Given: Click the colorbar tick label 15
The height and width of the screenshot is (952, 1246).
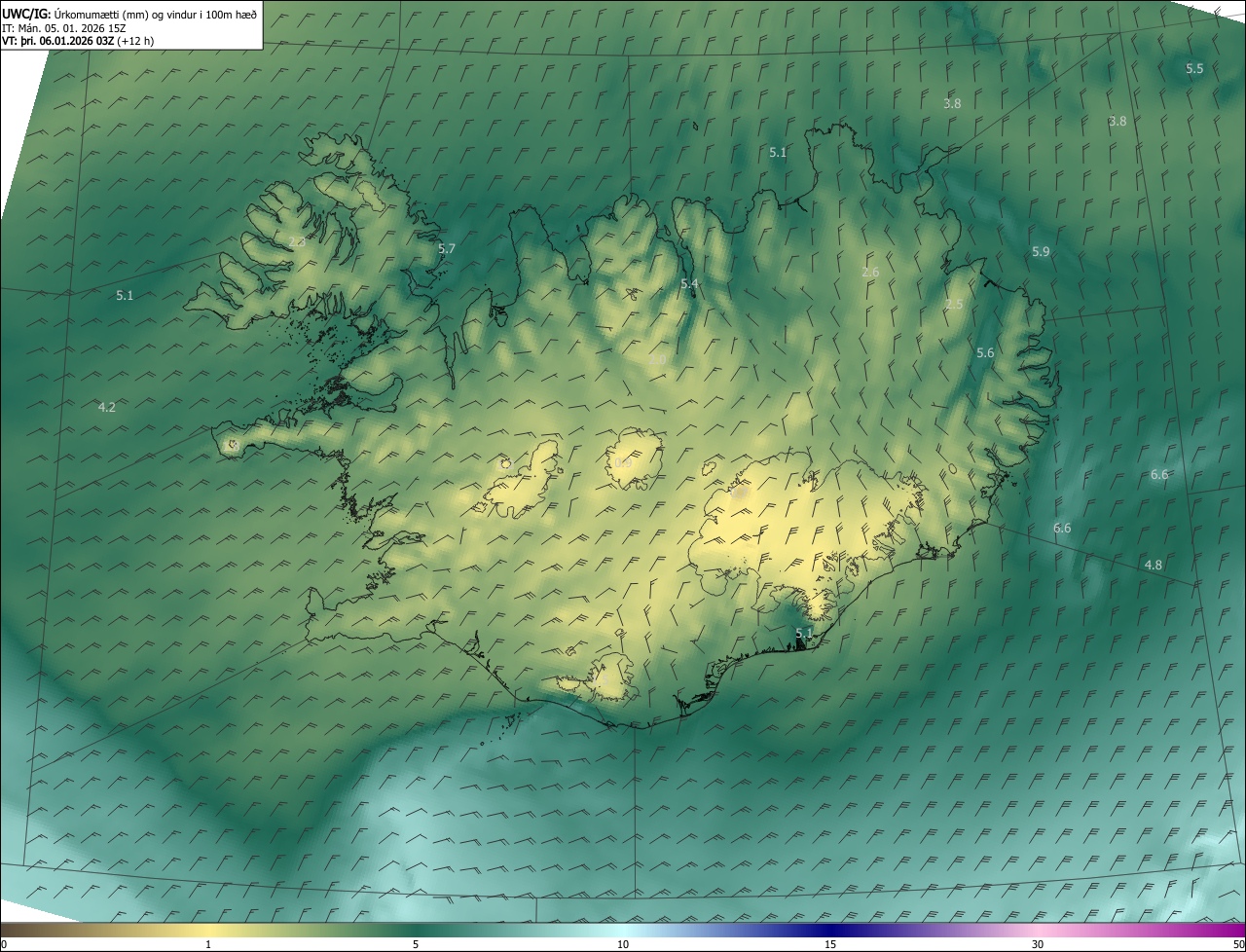Looking at the screenshot, I should click(x=830, y=945).
